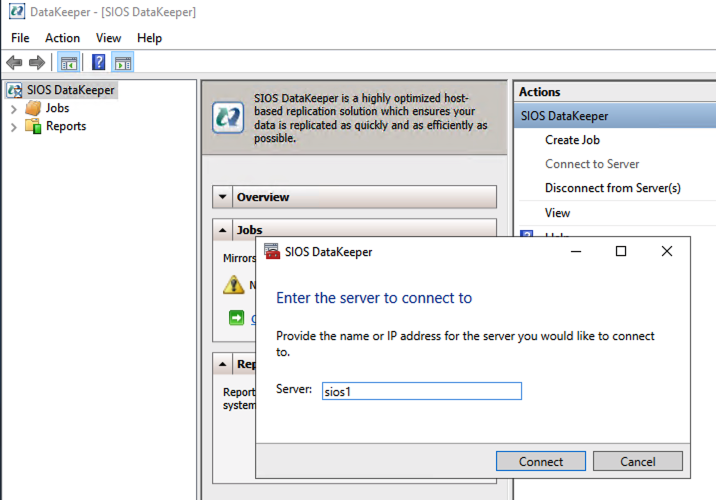Viewport: 716px width, 500px height.
Task: Click the Jobs section title in center pane
Action: (x=249, y=230)
